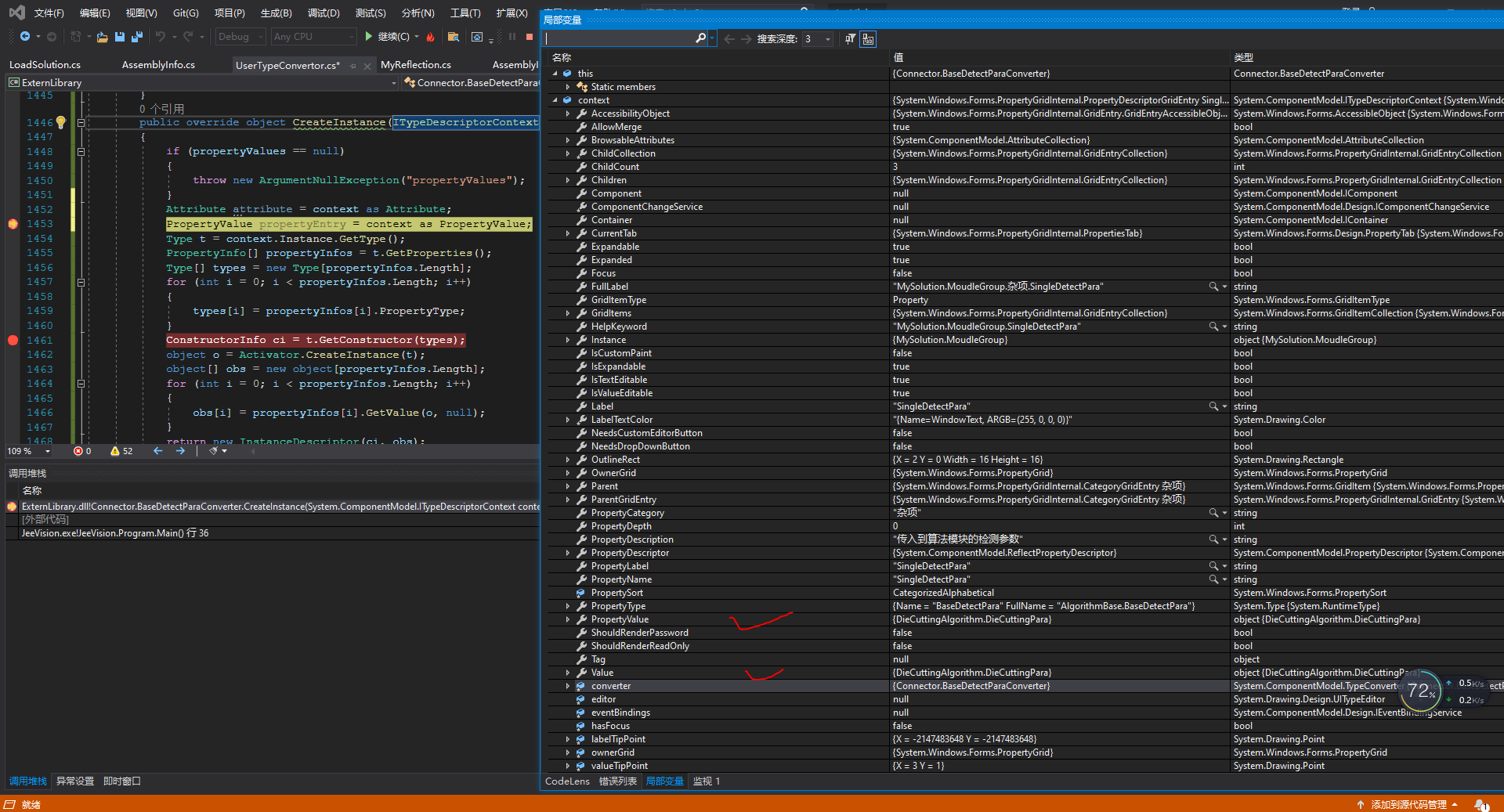Click the Break All pause icon

click(512, 37)
